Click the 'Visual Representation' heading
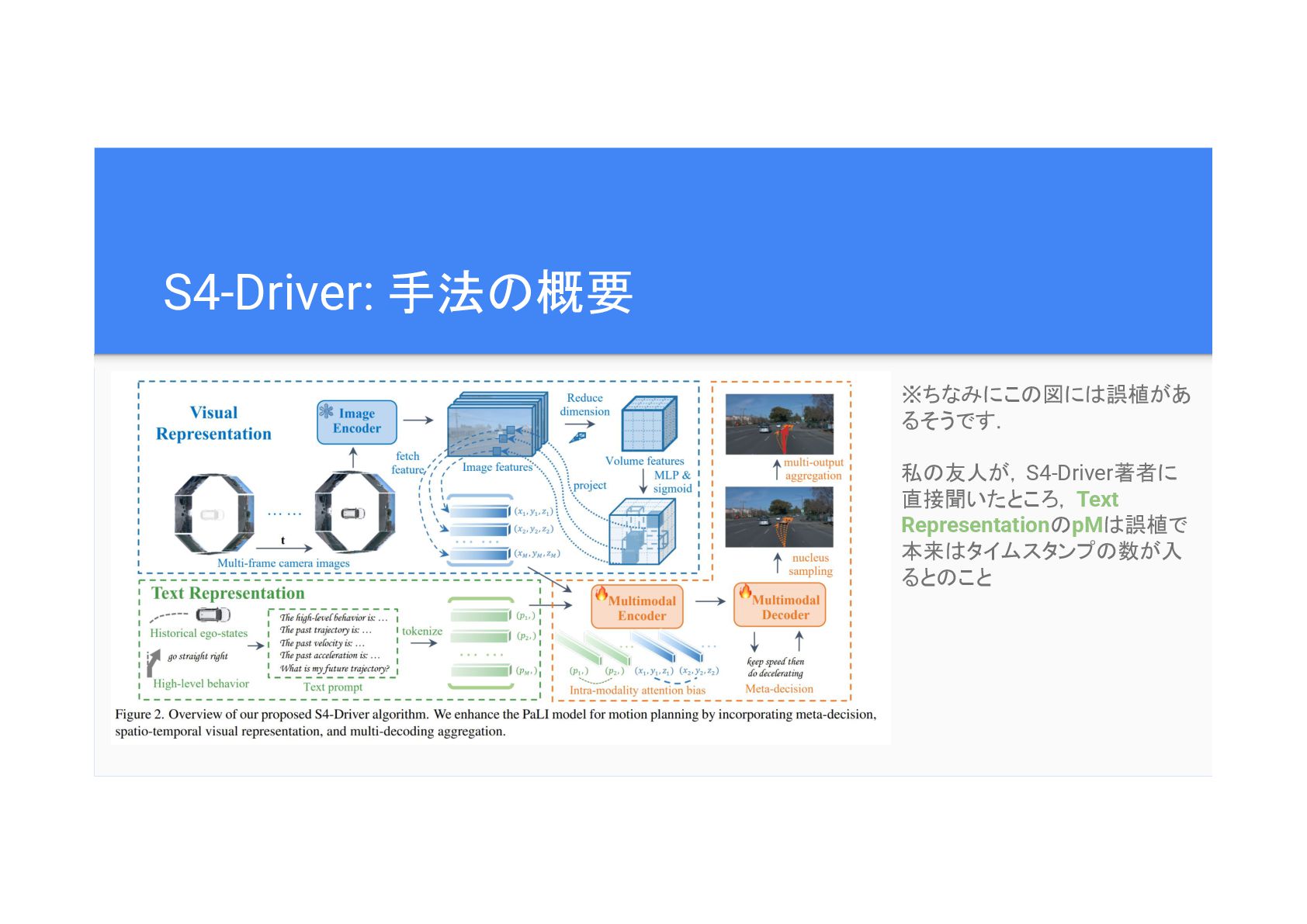1307x924 pixels. pyautogui.click(x=213, y=423)
